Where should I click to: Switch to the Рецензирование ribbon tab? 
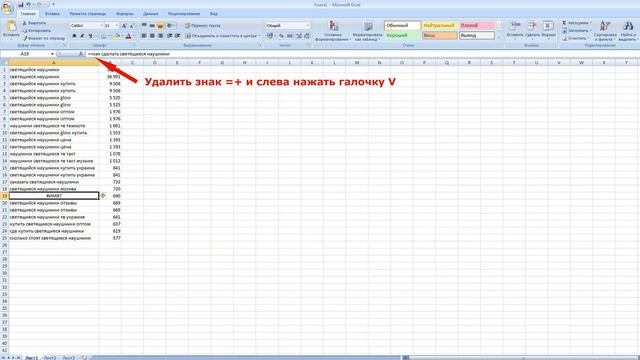pyautogui.click(x=184, y=13)
